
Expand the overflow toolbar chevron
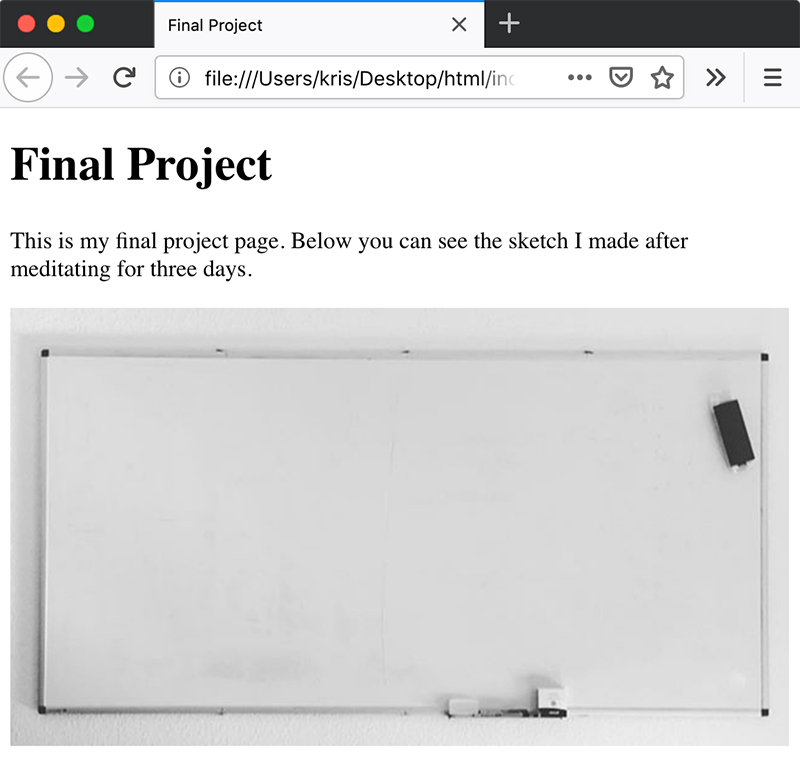[x=715, y=77]
